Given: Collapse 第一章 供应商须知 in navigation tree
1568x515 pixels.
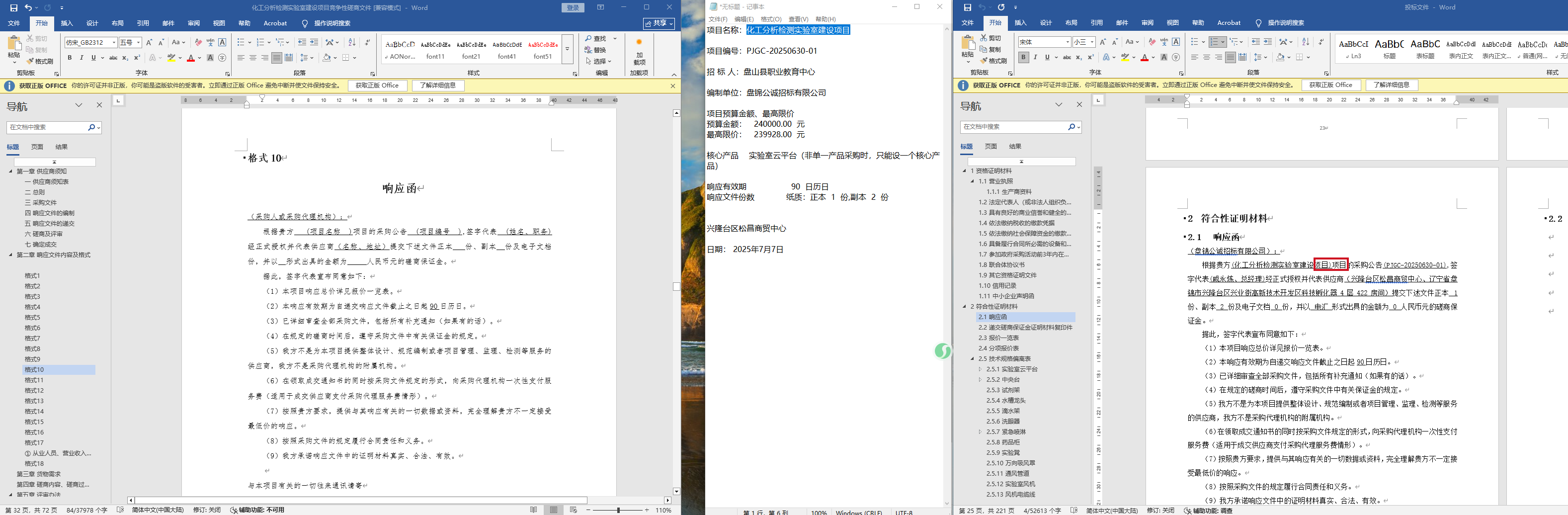Looking at the screenshot, I should 10,171.
